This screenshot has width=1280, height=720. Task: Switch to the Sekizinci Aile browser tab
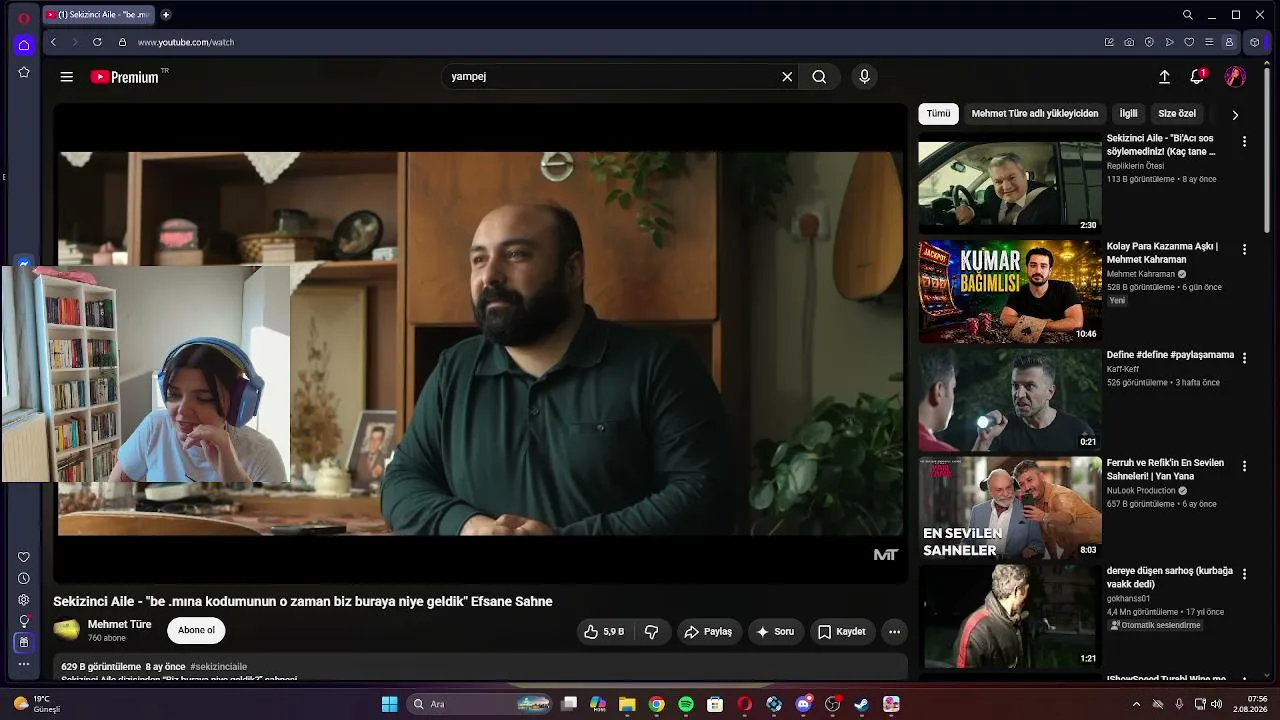pos(99,15)
